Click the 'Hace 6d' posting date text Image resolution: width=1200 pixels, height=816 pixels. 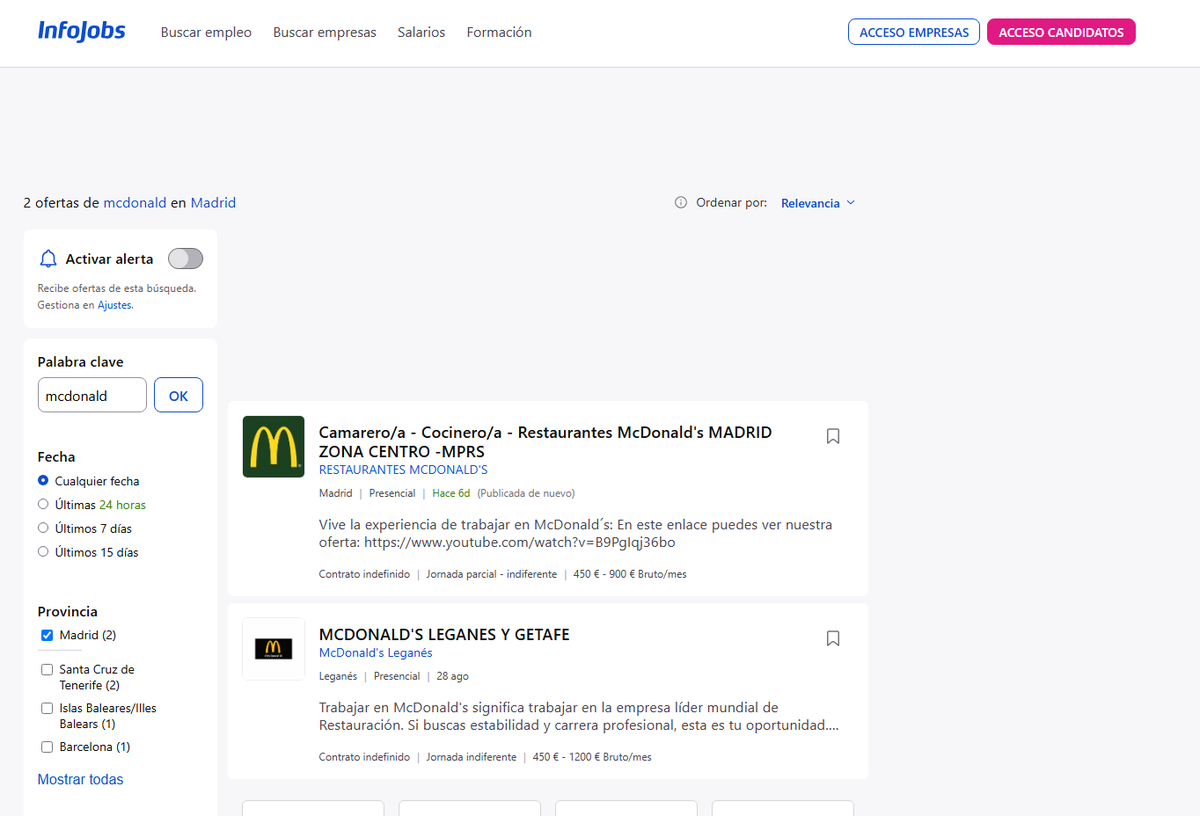[x=451, y=493]
